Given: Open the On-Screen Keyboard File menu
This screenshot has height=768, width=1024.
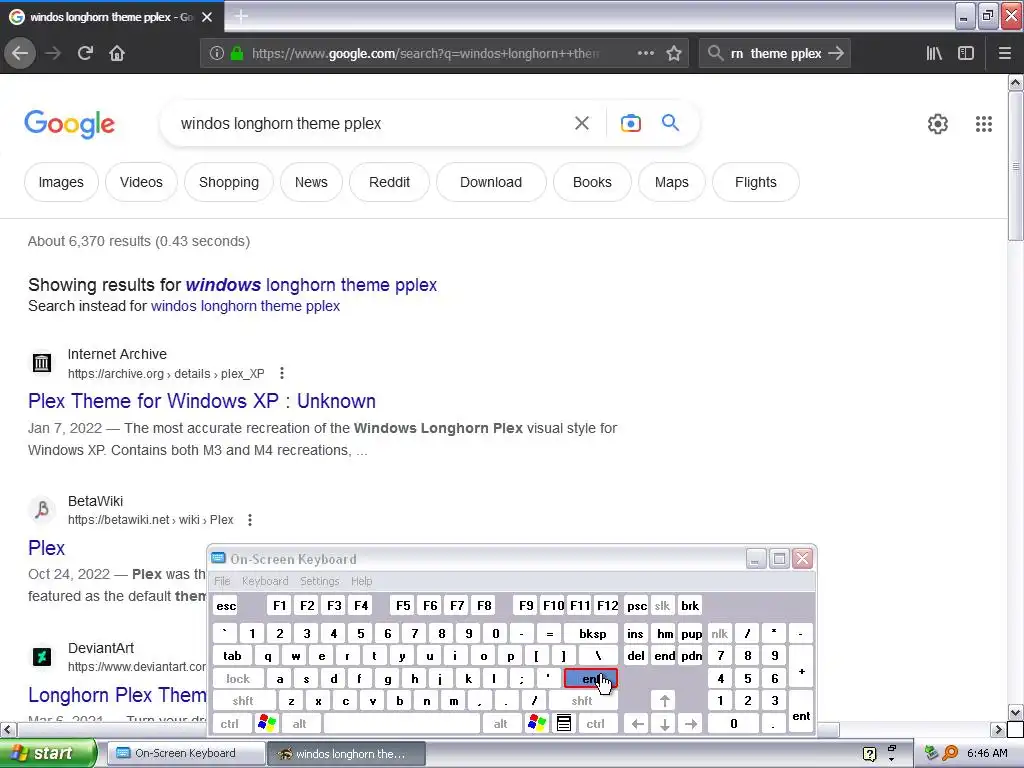Looking at the screenshot, I should (222, 581).
